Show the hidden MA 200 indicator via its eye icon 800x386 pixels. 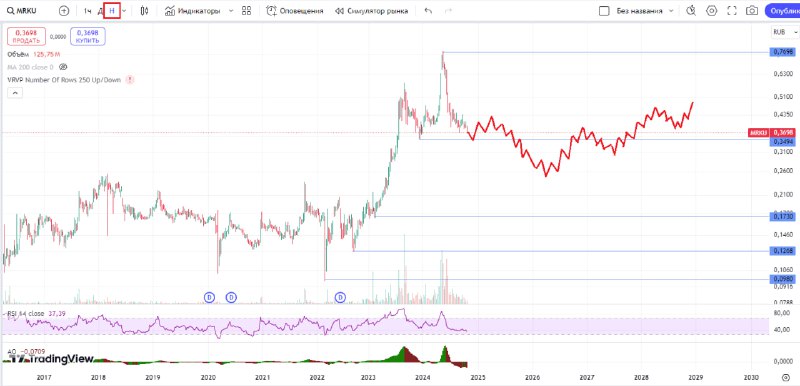63,67
